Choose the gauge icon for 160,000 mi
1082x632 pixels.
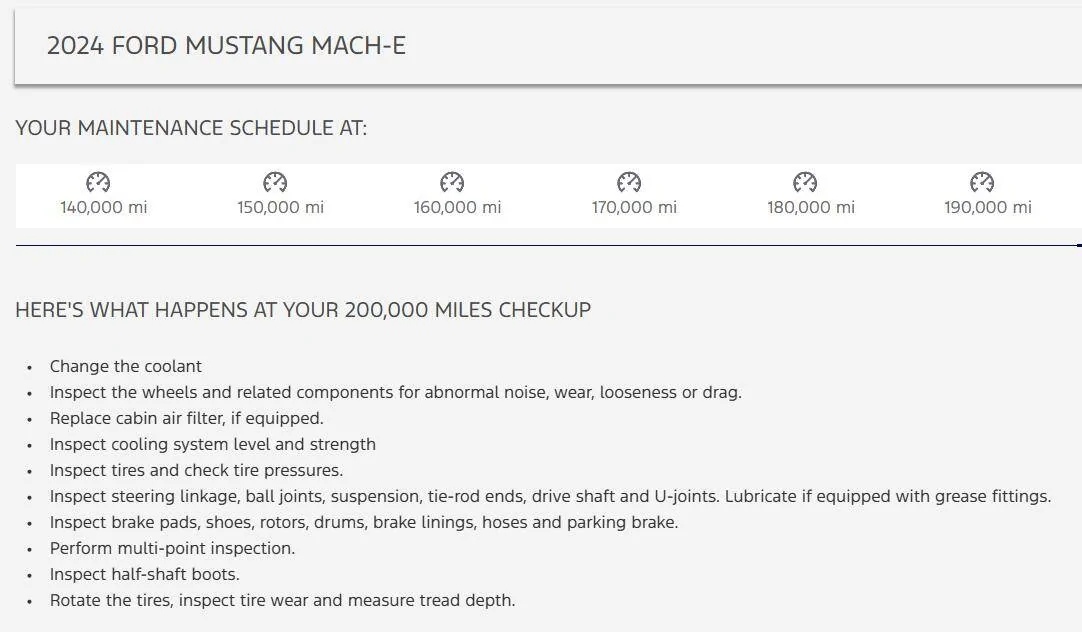pyautogui.click(x=452, y=182)
